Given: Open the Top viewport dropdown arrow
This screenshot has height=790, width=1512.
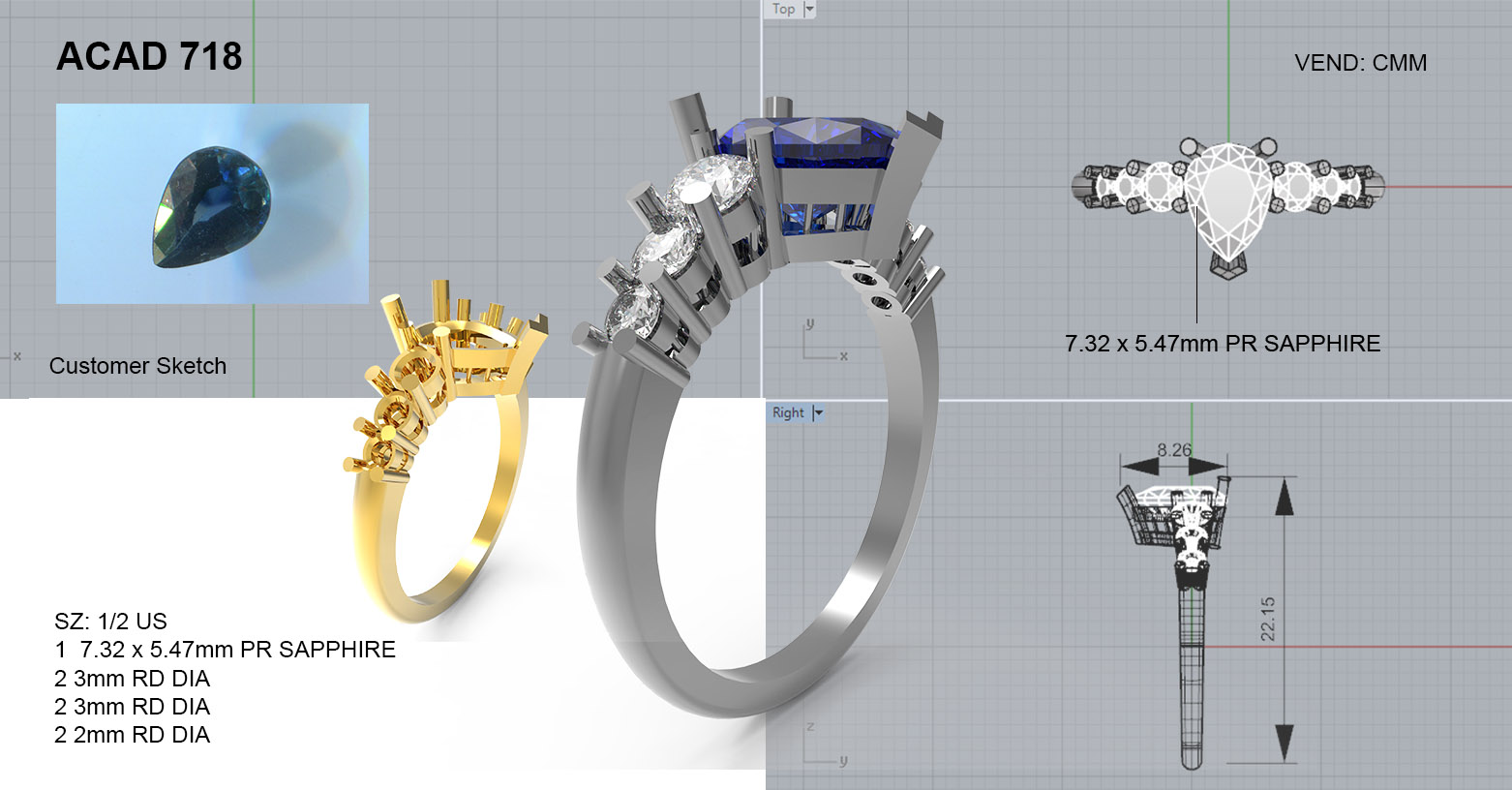Looking at the screenshot, I should [x=810, y=10].
